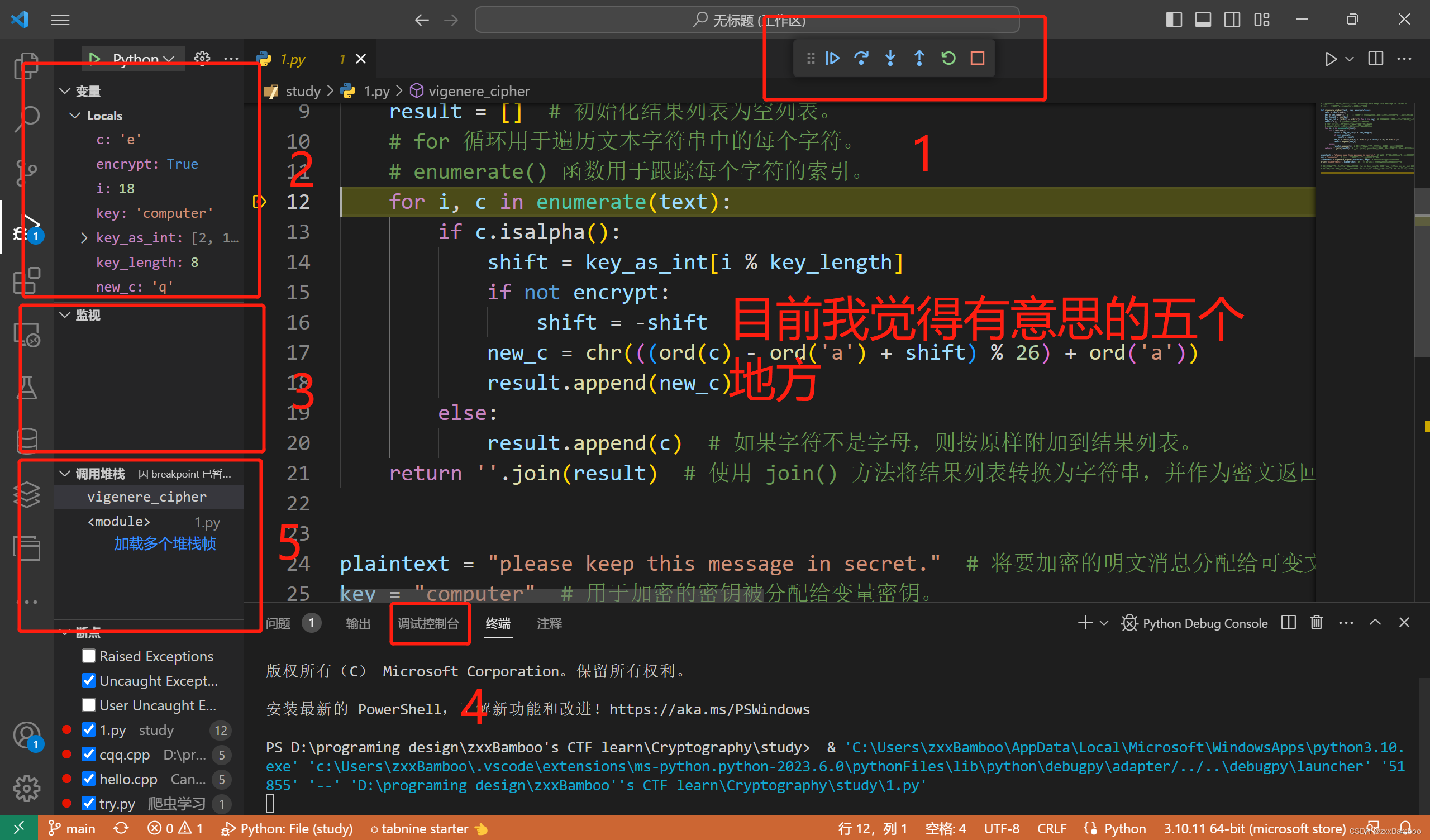
Task: Open the Manage gear in activity bar
Action: tap(27, 789)
